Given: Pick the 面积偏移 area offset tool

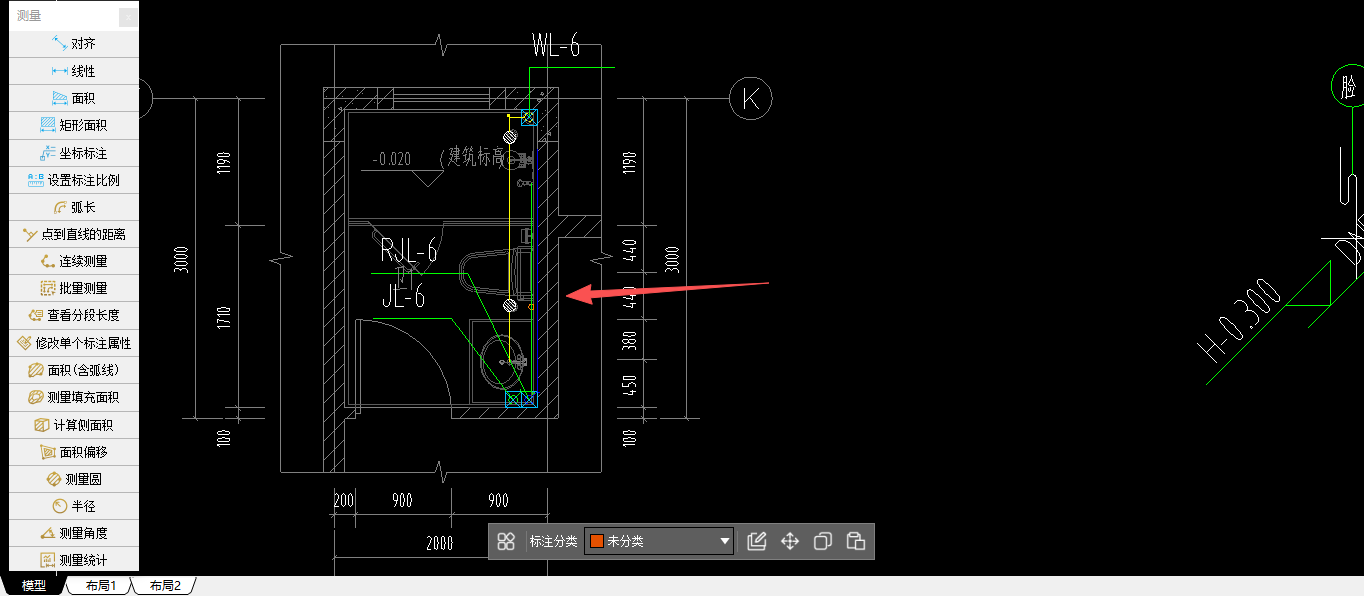Looking at the screenshot, I should (x=73, y=452).
